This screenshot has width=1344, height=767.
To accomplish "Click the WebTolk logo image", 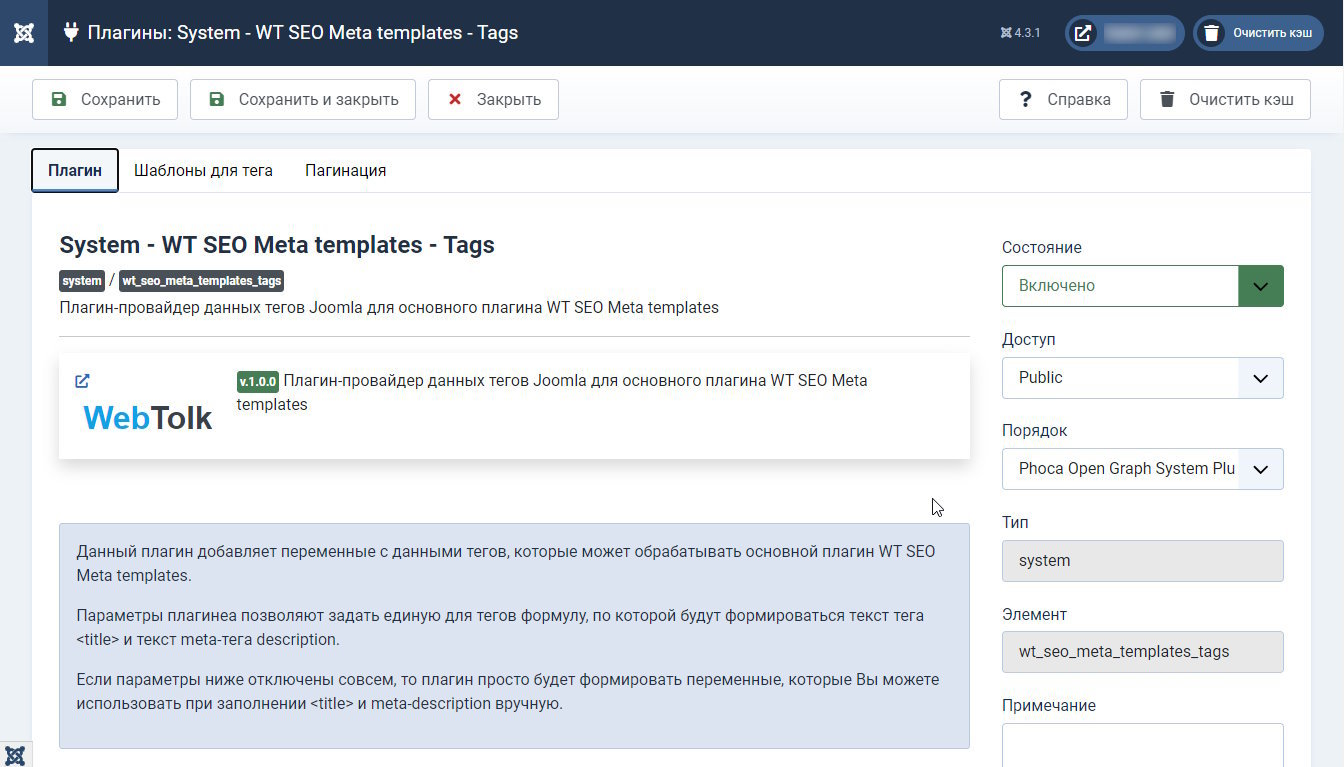I will click(148, 417).
